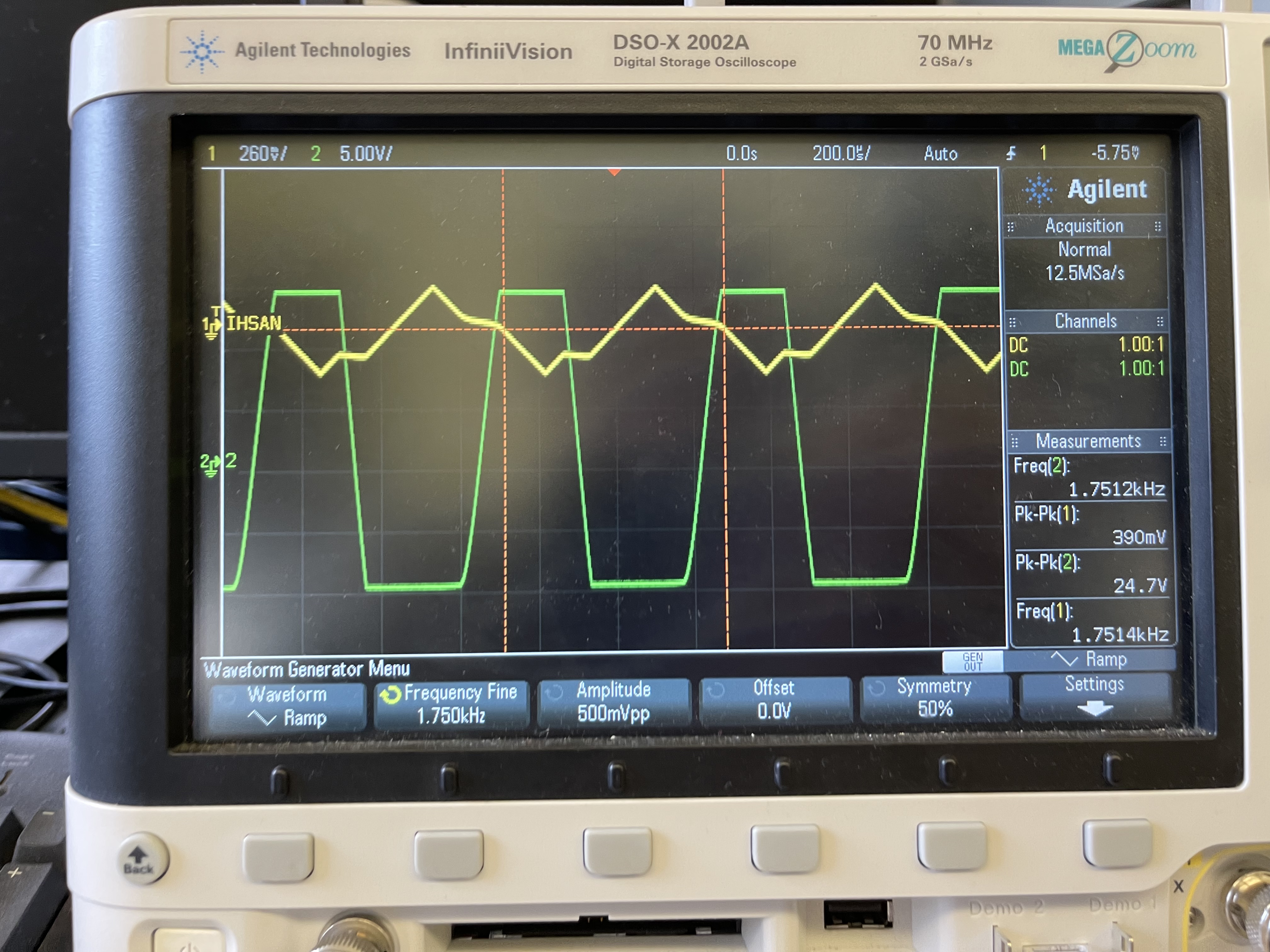The width and height of the screenshot is (1270, 952).
Task: Click the horizontal orange trigger level line
Action: (640, 328)
